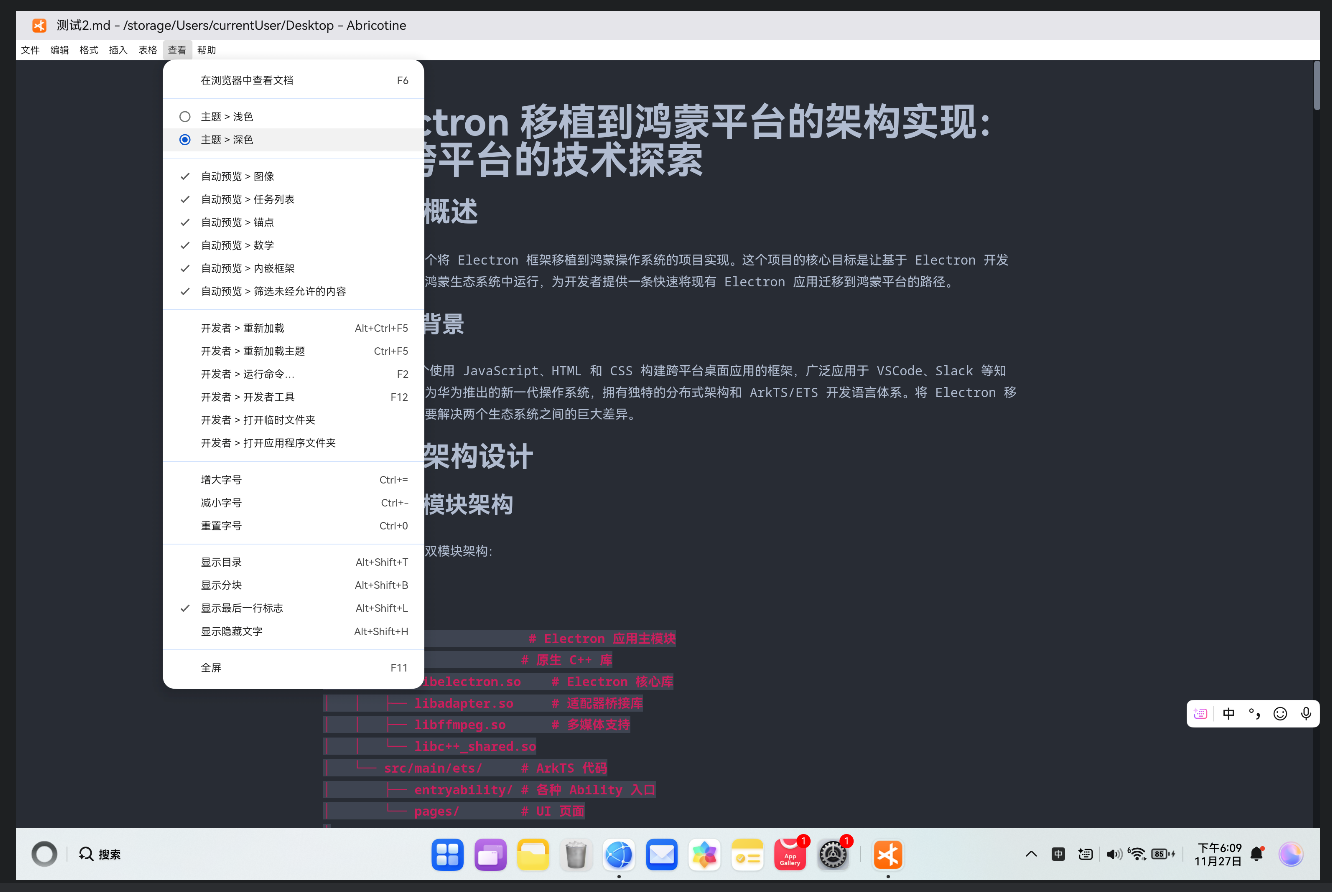The width and height of the screenshot is (1332, 892).
Task: Open the 格式 menu
Action: 88,49
